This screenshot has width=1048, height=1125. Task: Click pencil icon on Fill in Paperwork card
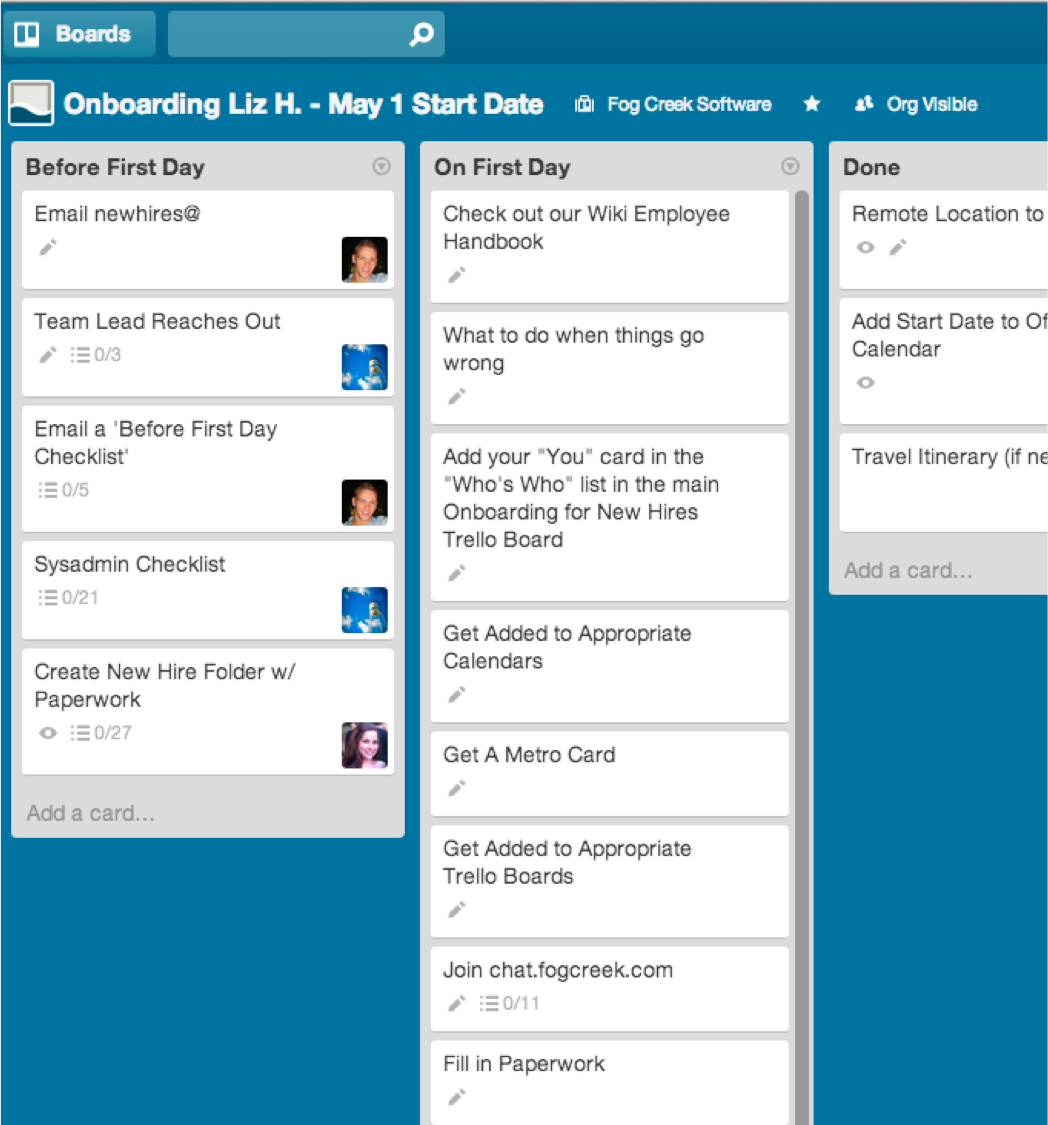click(457, 1097)
